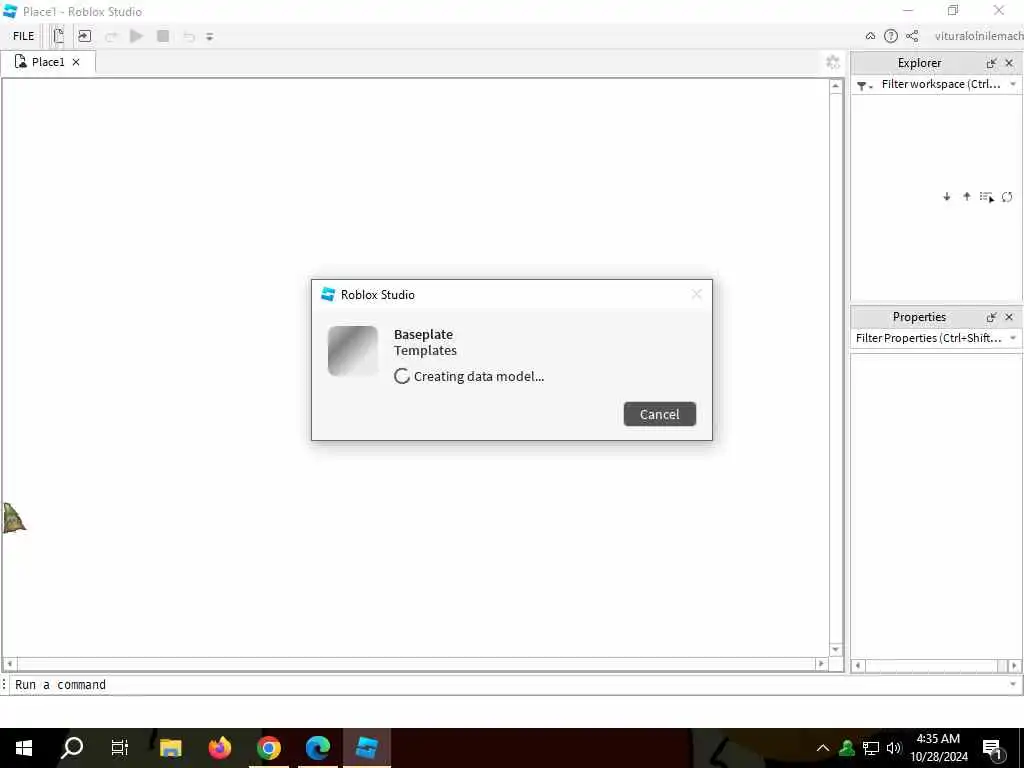Open the Windows Start menu
The height and width of the screenshot is (768, 1024).
(24, 748)
